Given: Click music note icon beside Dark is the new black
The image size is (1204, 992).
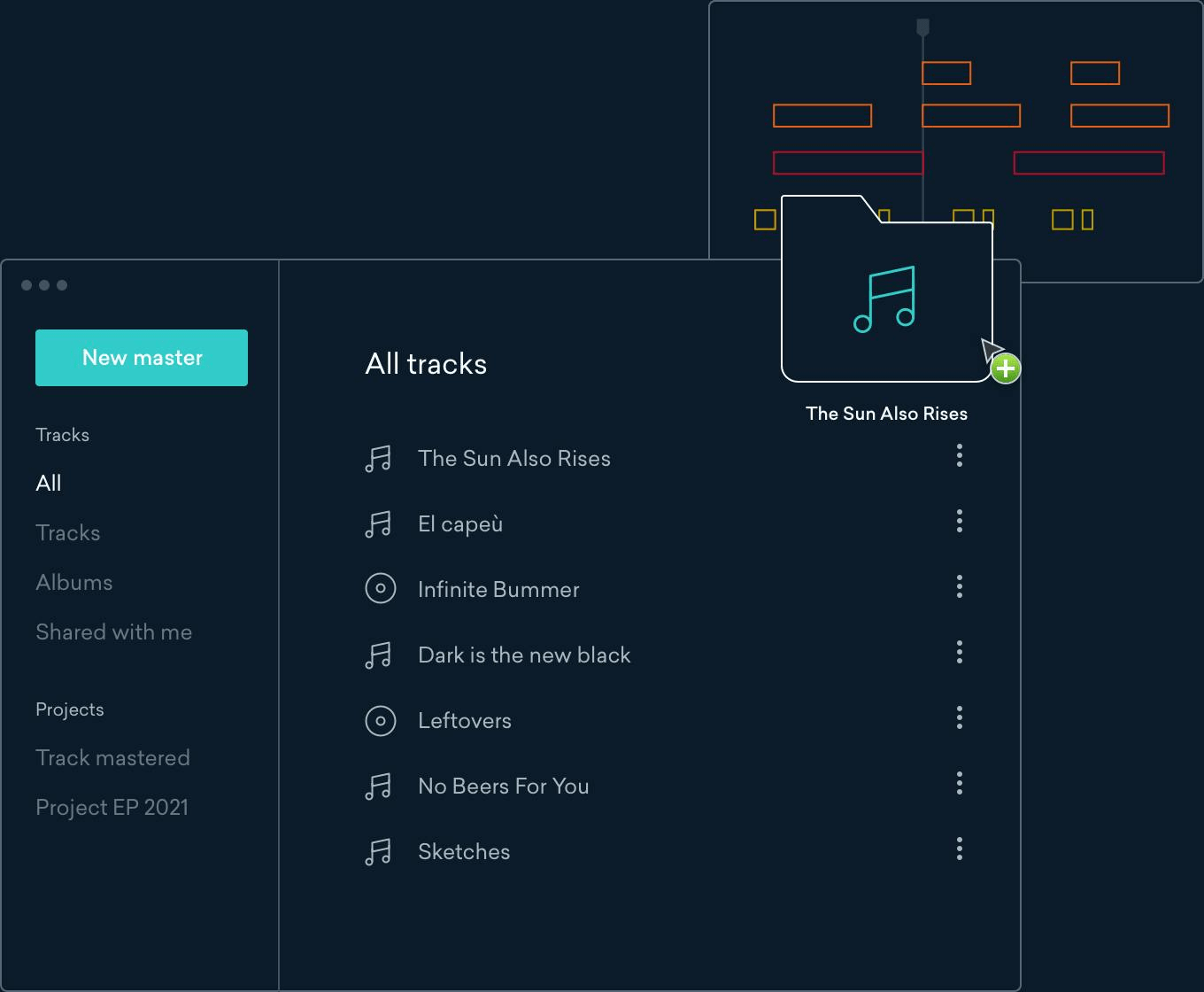Looking at the screenshot, I should pos(378,655).
